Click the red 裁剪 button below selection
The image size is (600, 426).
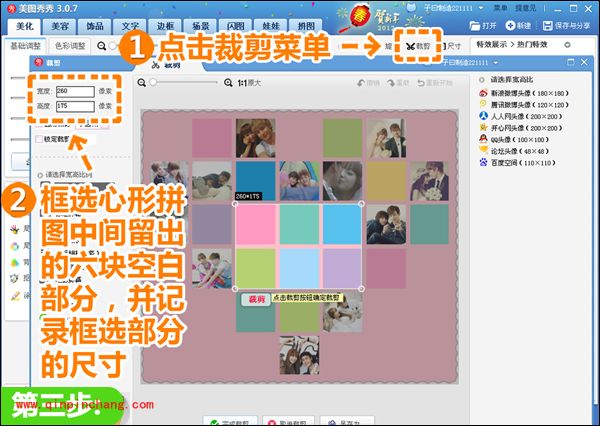pos(256,299)
